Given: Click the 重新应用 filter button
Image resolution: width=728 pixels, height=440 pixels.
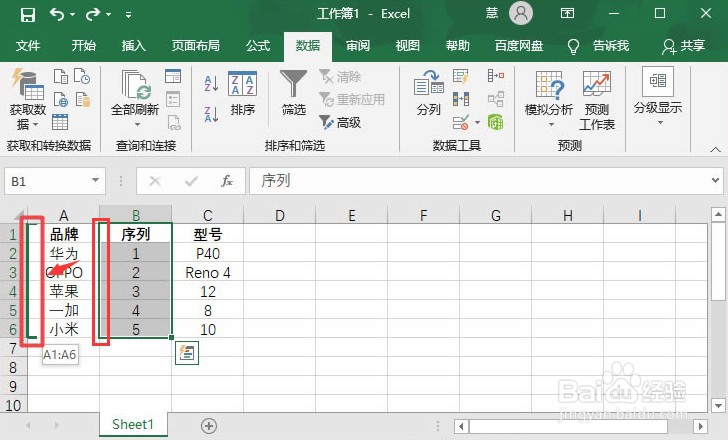Looking at the screenshot, I should pos(352,99).
